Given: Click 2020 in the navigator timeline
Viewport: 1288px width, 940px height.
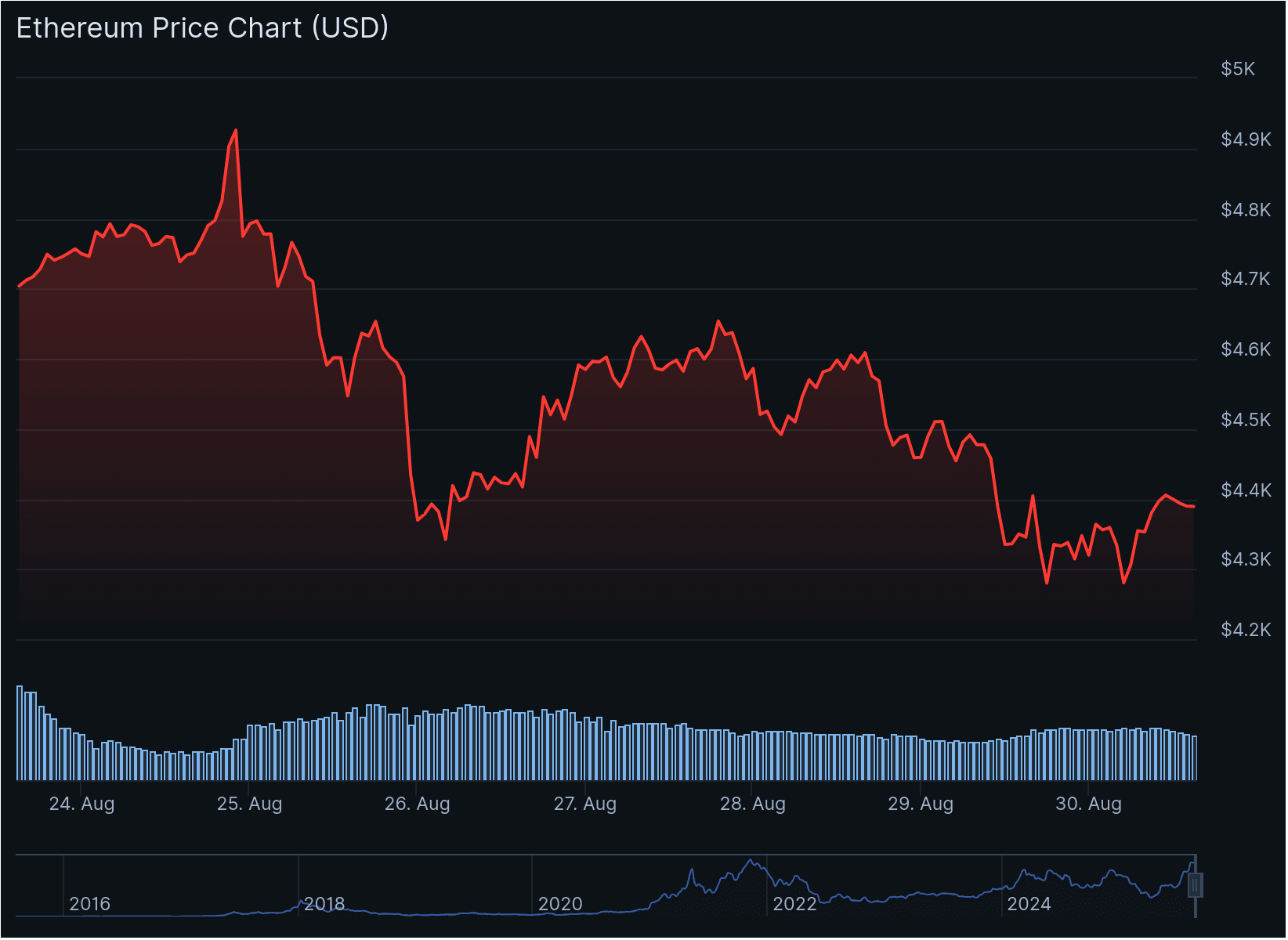Looking at the screenshot, I should tap(560, 904).
